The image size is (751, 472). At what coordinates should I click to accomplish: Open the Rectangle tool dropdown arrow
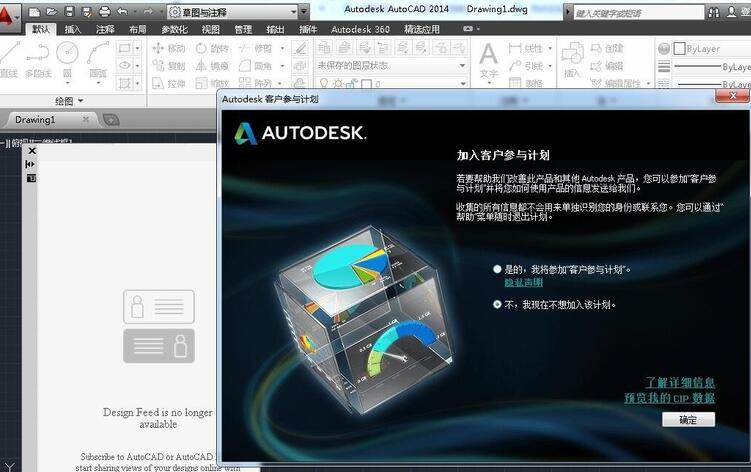coord(137,48)
